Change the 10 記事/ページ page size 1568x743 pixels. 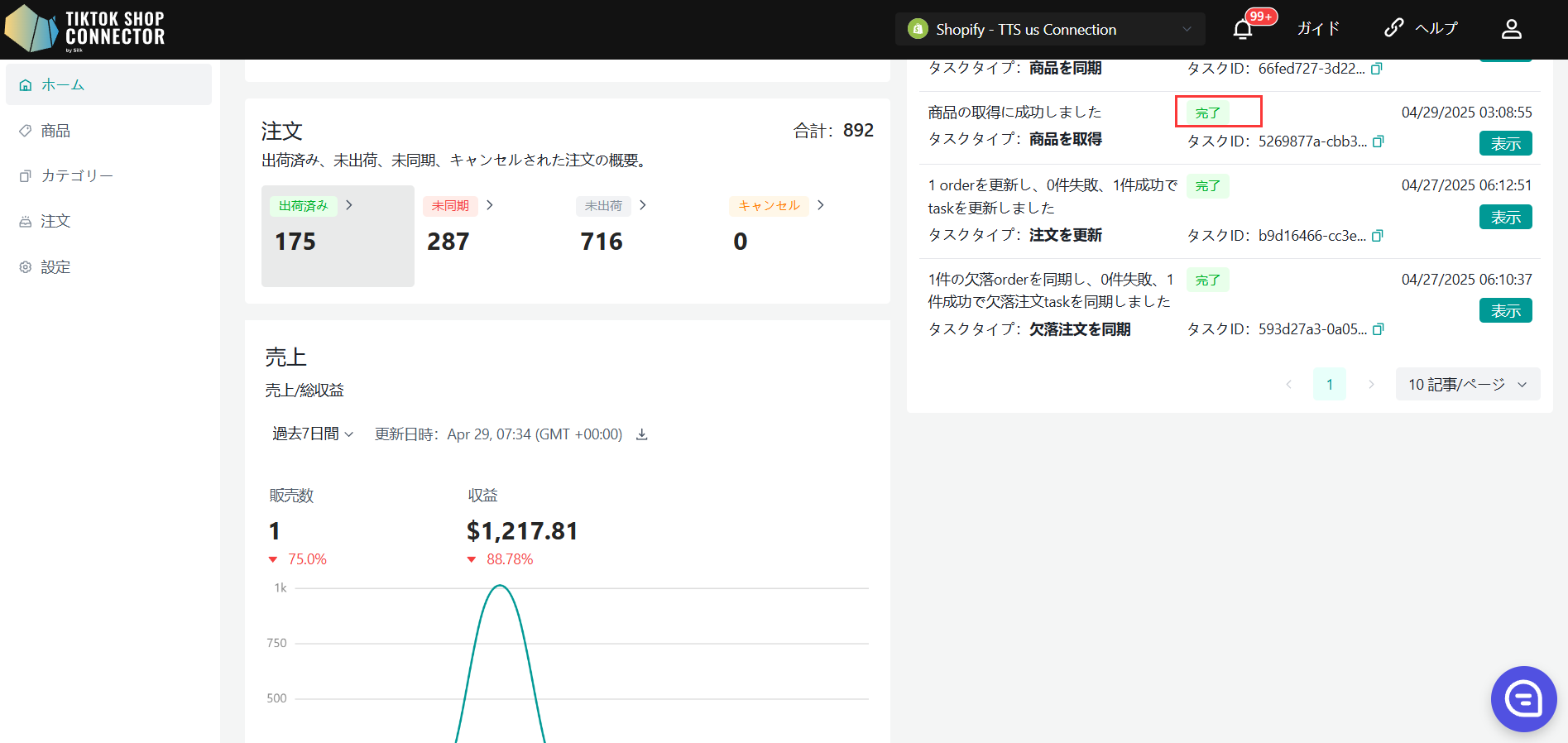[x=1467, y=385]
